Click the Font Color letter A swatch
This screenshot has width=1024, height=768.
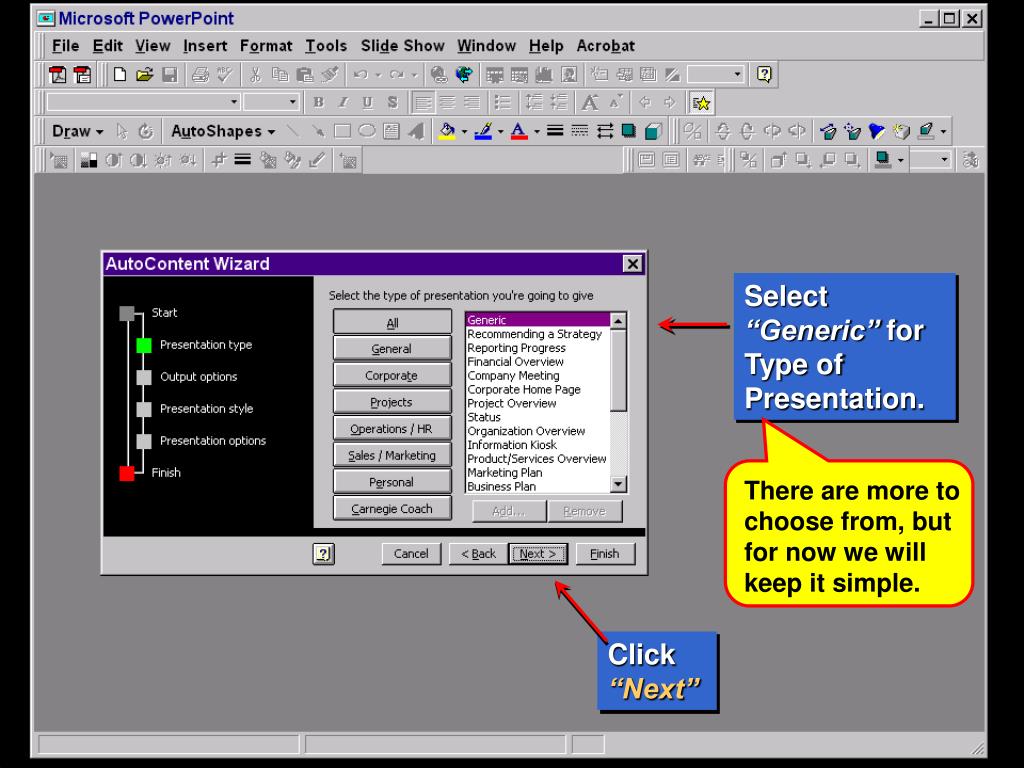(x=519, y=131)
